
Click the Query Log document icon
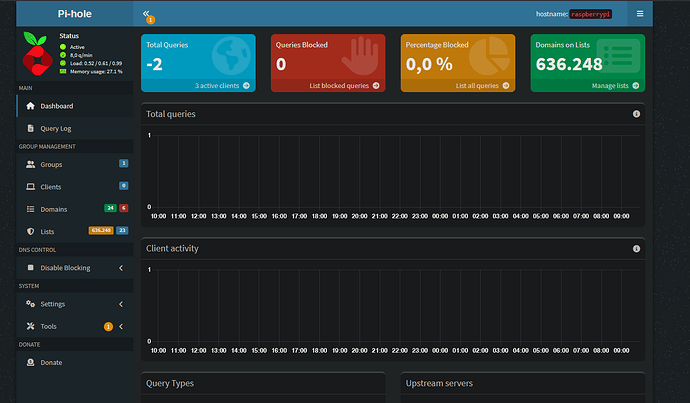[x=30, y=128]
